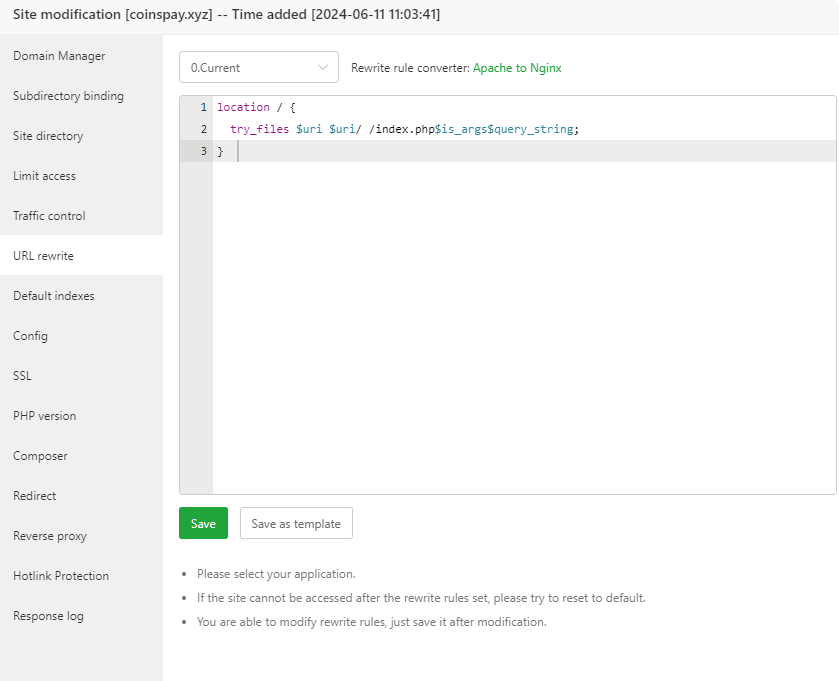Select the URL rewrite tab

(x=43, y=256)
